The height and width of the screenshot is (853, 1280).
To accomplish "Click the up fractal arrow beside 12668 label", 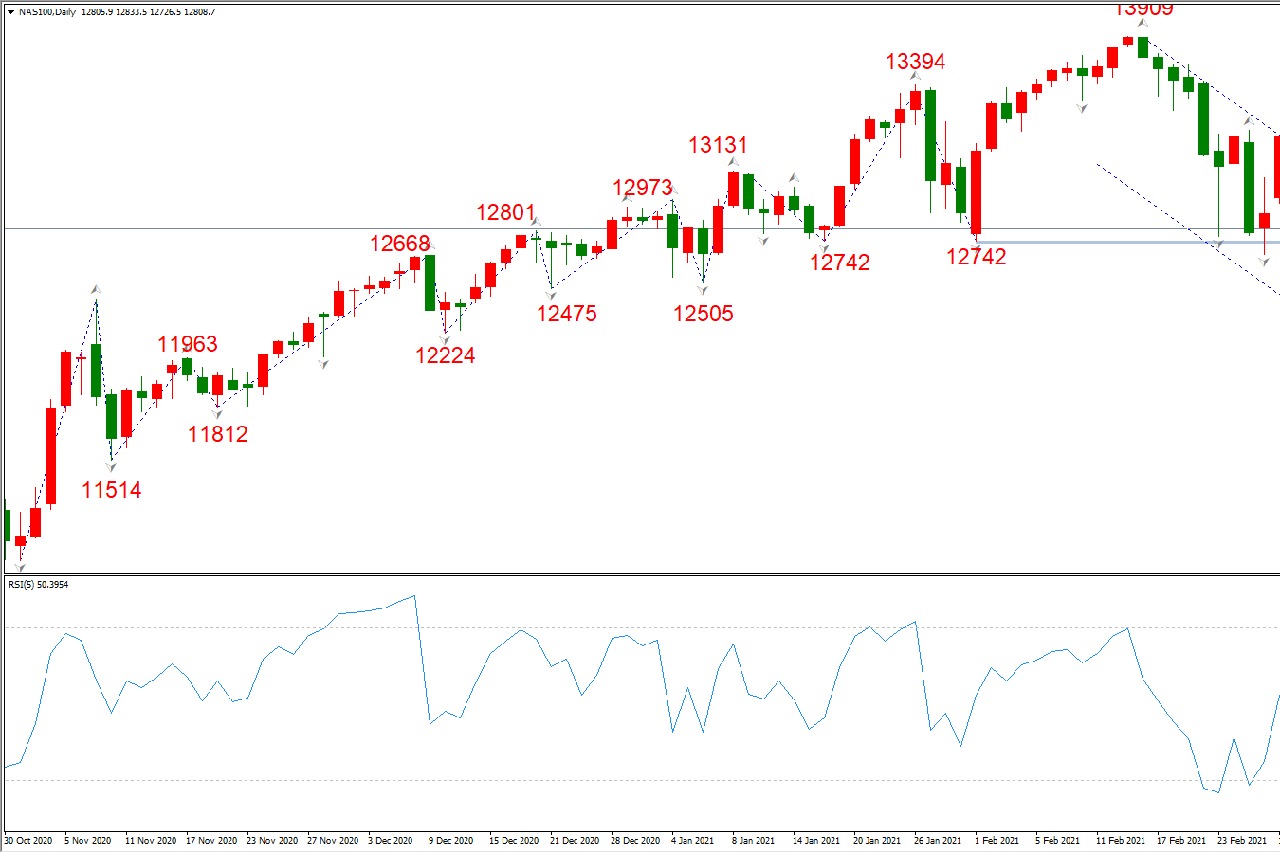I will [x=430, y=245].
